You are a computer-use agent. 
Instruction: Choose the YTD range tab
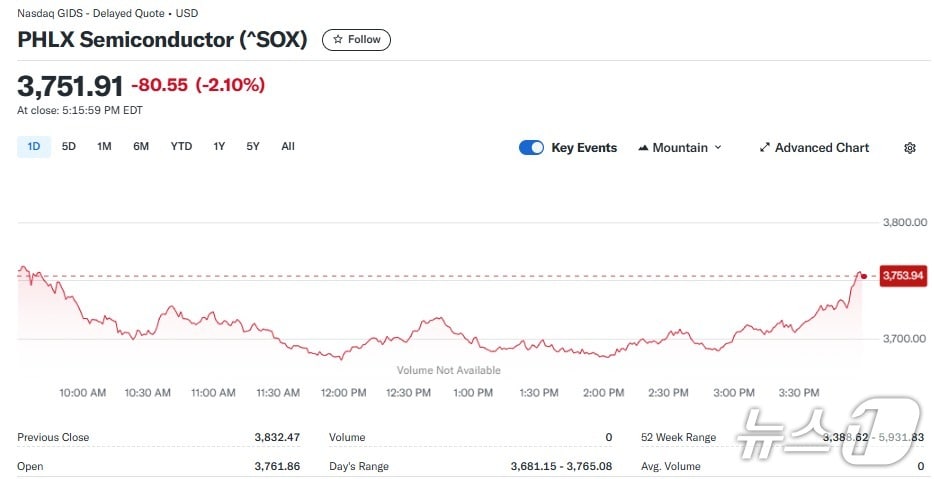point(181,147)
